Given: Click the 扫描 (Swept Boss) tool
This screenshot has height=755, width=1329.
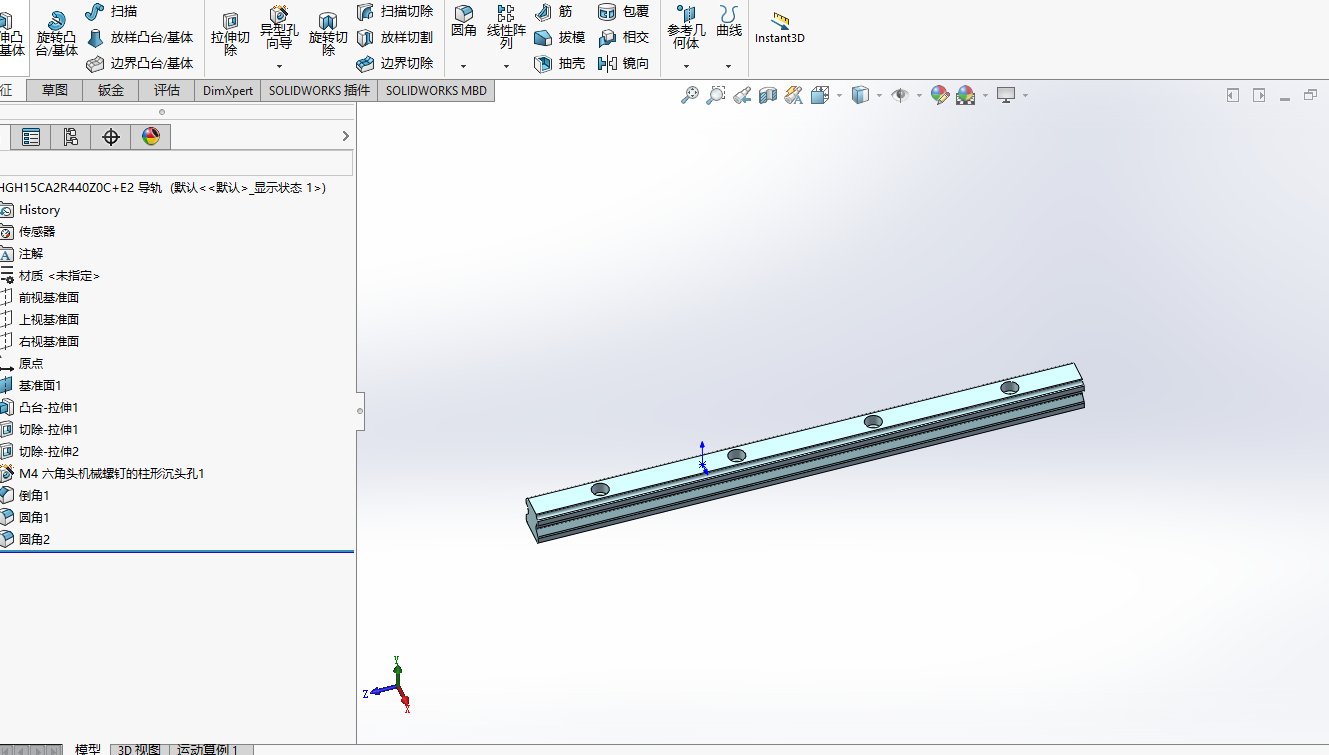Looking at the screenshot, I should point(111,11).
